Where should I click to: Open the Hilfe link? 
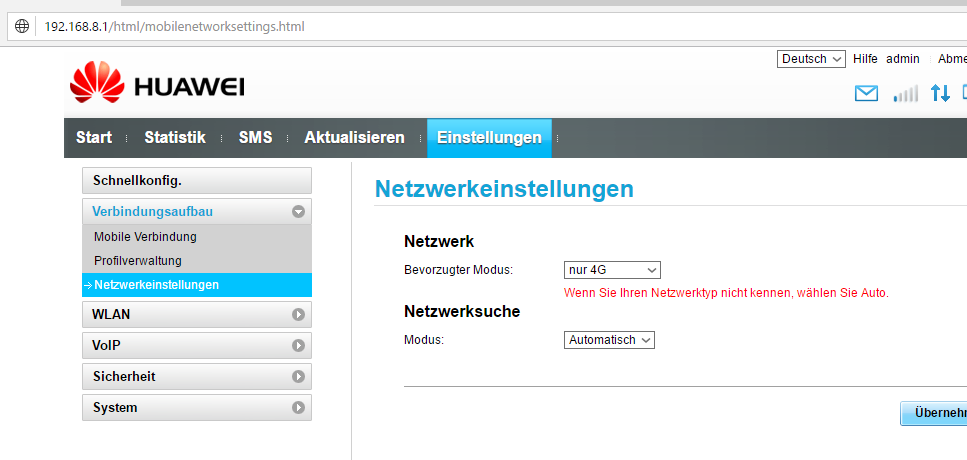pos(866,59)
